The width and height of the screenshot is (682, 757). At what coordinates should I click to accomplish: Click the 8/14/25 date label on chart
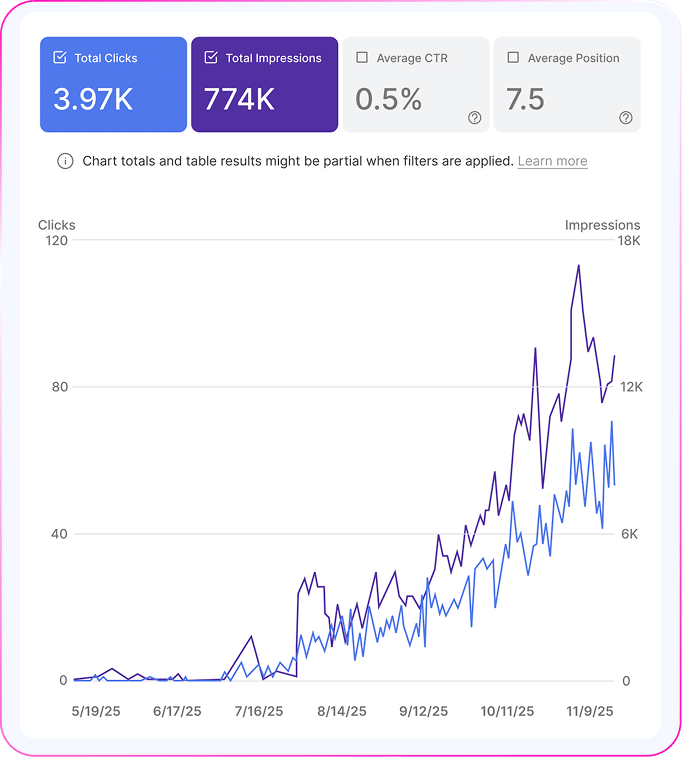[x=341, y=712]
